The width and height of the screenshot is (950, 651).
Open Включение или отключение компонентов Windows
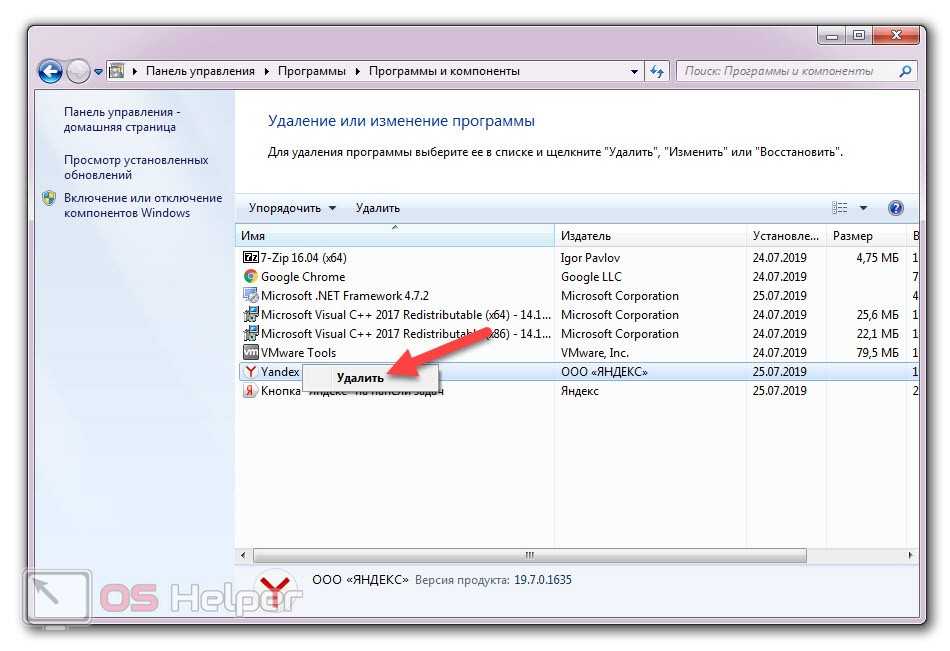142,205
